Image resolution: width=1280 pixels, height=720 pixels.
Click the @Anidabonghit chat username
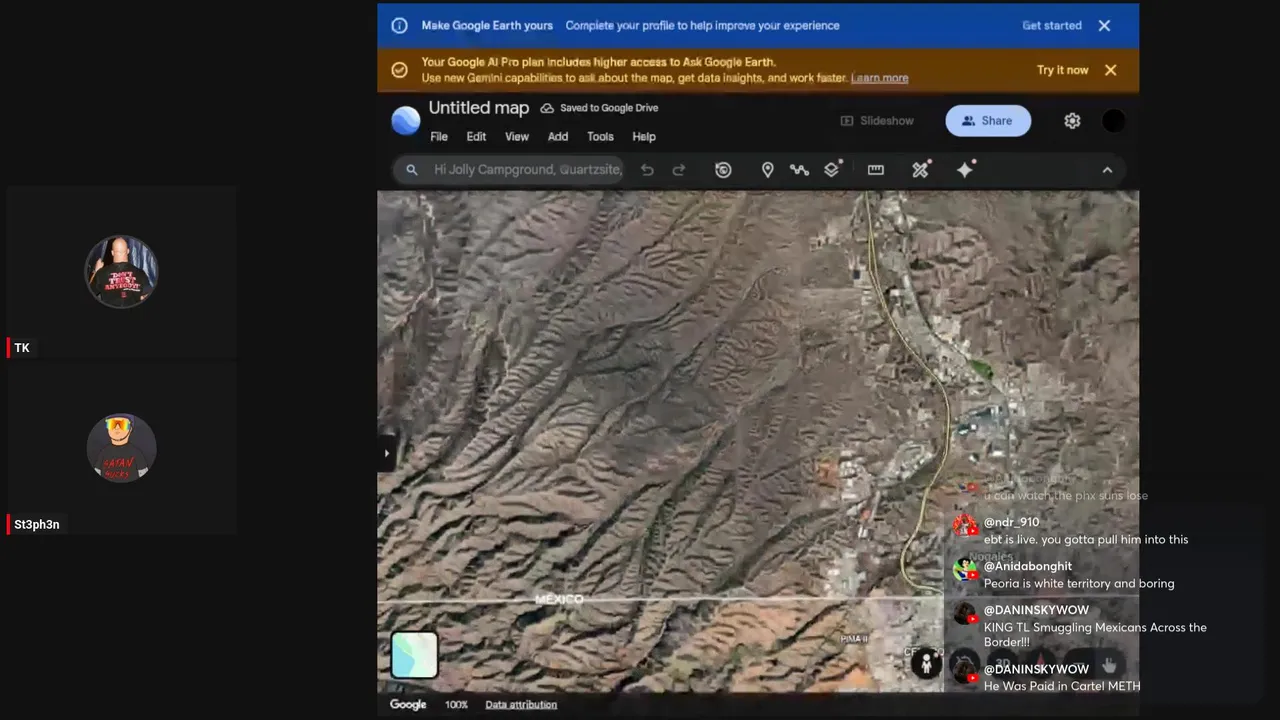tap(1028, 566)
